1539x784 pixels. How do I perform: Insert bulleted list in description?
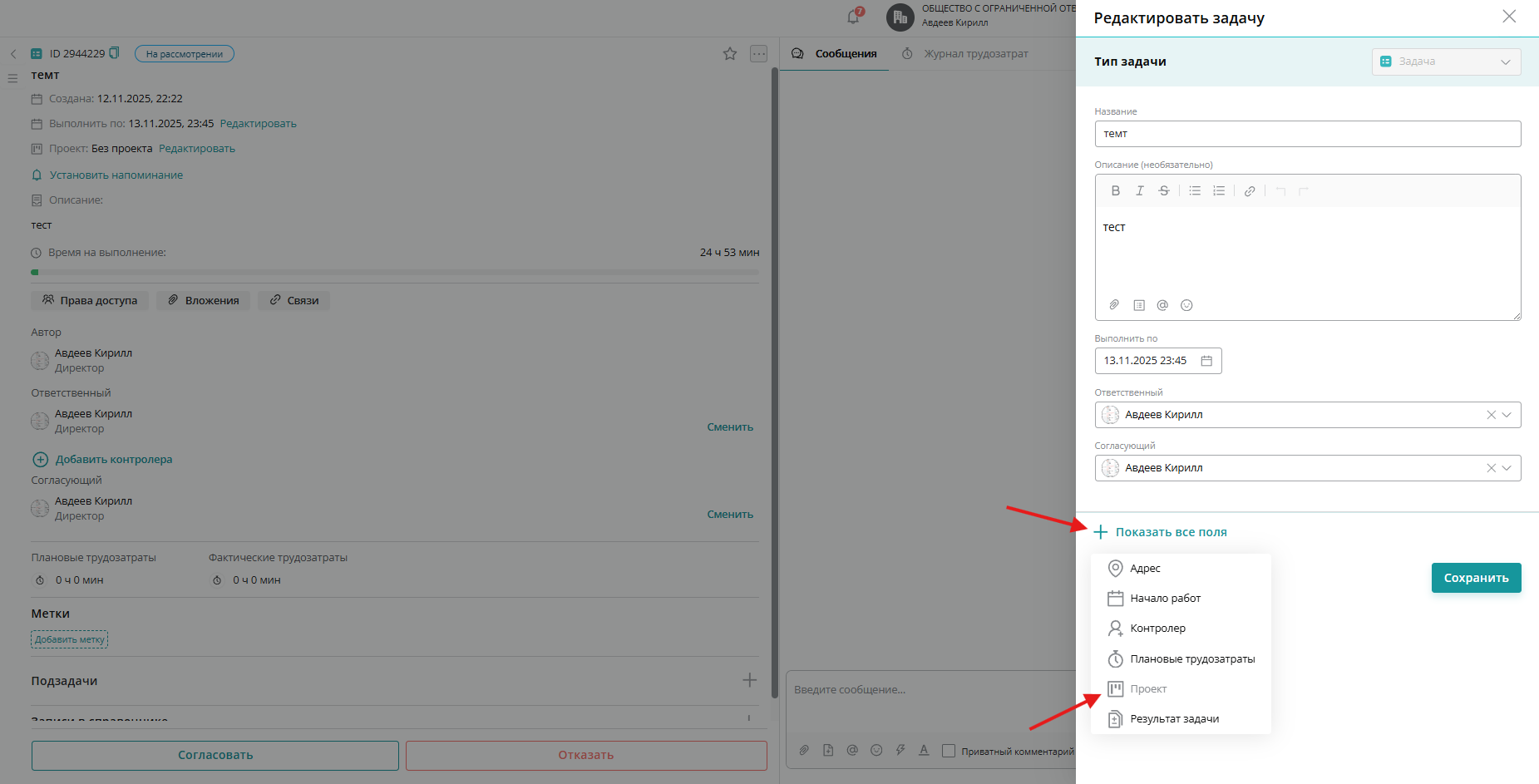1195,191
